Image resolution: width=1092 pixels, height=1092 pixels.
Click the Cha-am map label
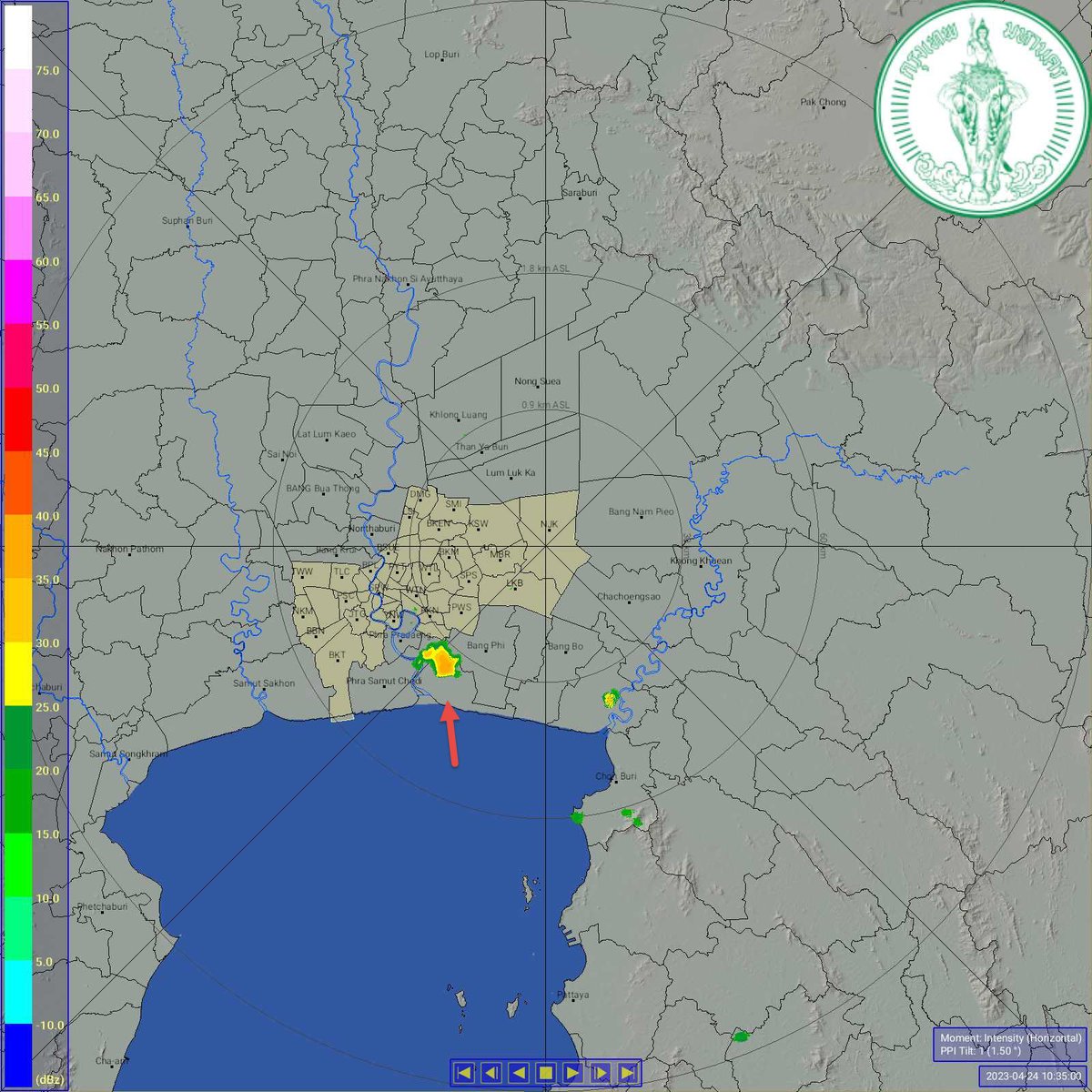(x=113, y=1061)
